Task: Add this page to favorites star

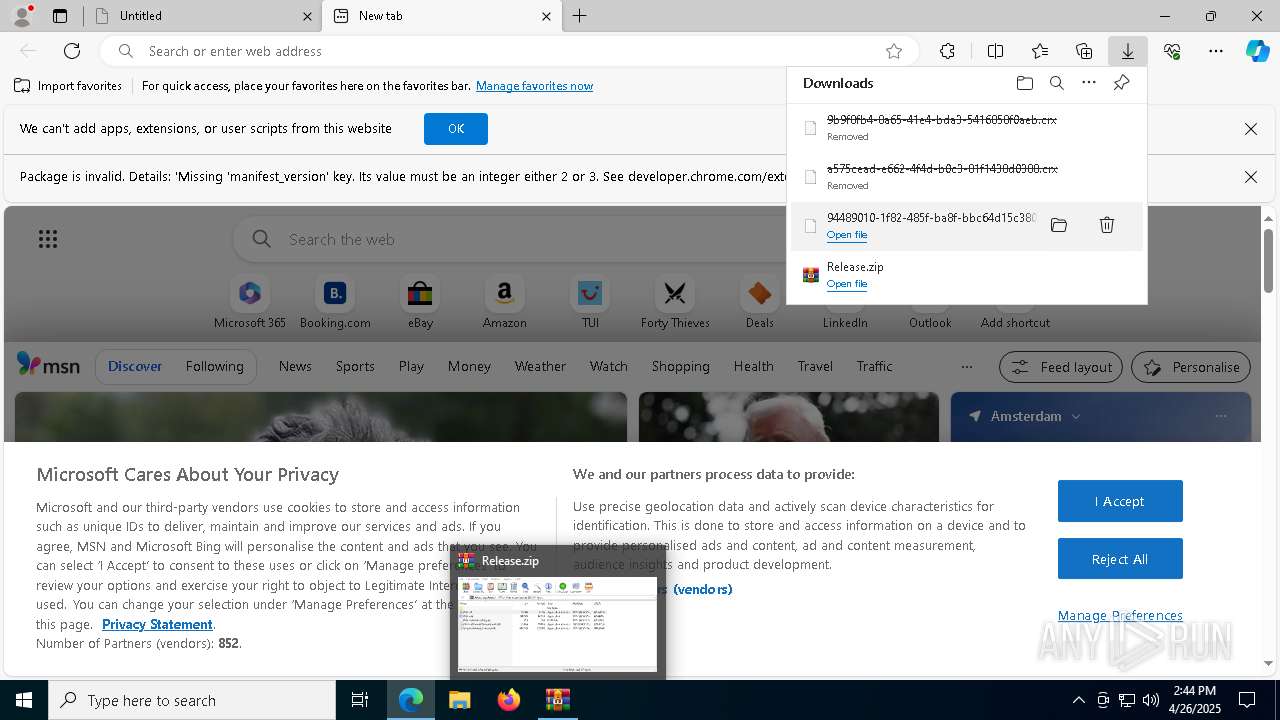Action: pos(894,51)
